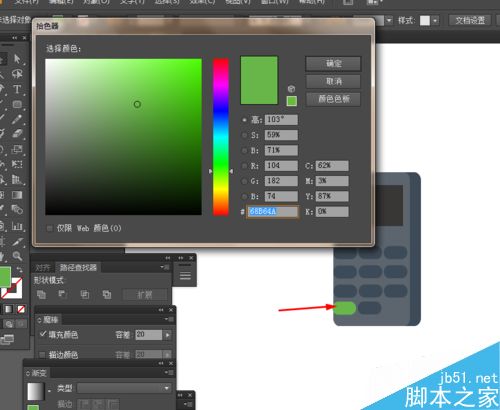Select the Lasso tool

click(17, 74)
